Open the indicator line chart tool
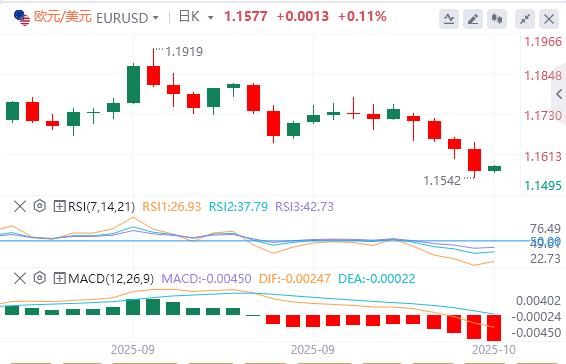Screen dimensions: 566x364 449,18
